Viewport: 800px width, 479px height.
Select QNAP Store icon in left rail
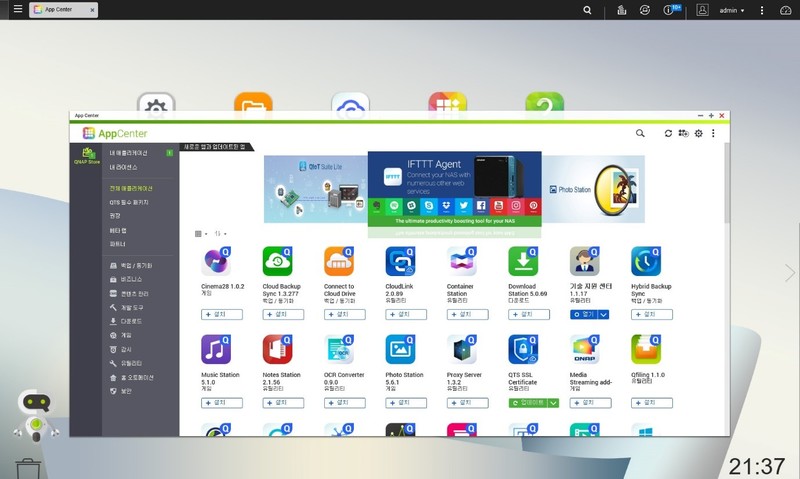[x=87, y=156]
